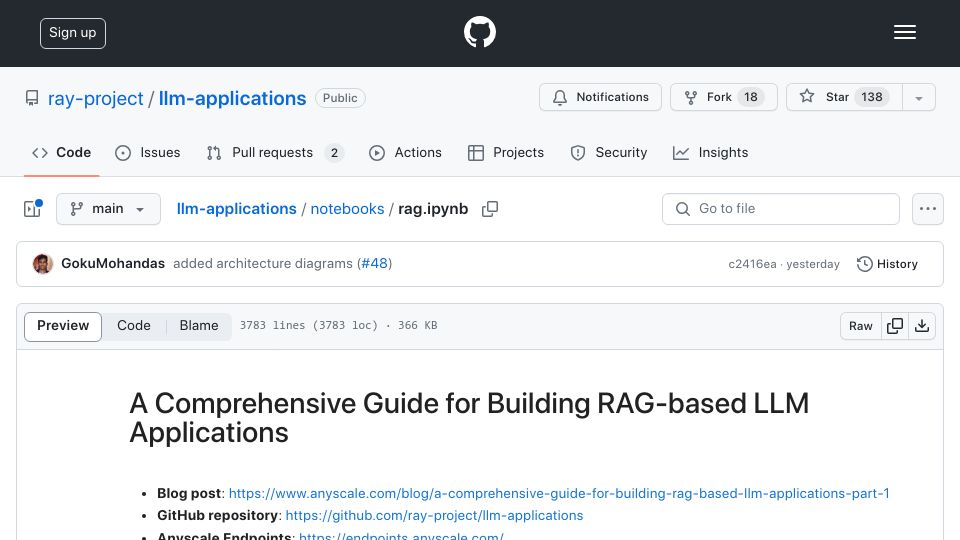
Task: Click the Public visibility badge
Action: coord(340,98)
